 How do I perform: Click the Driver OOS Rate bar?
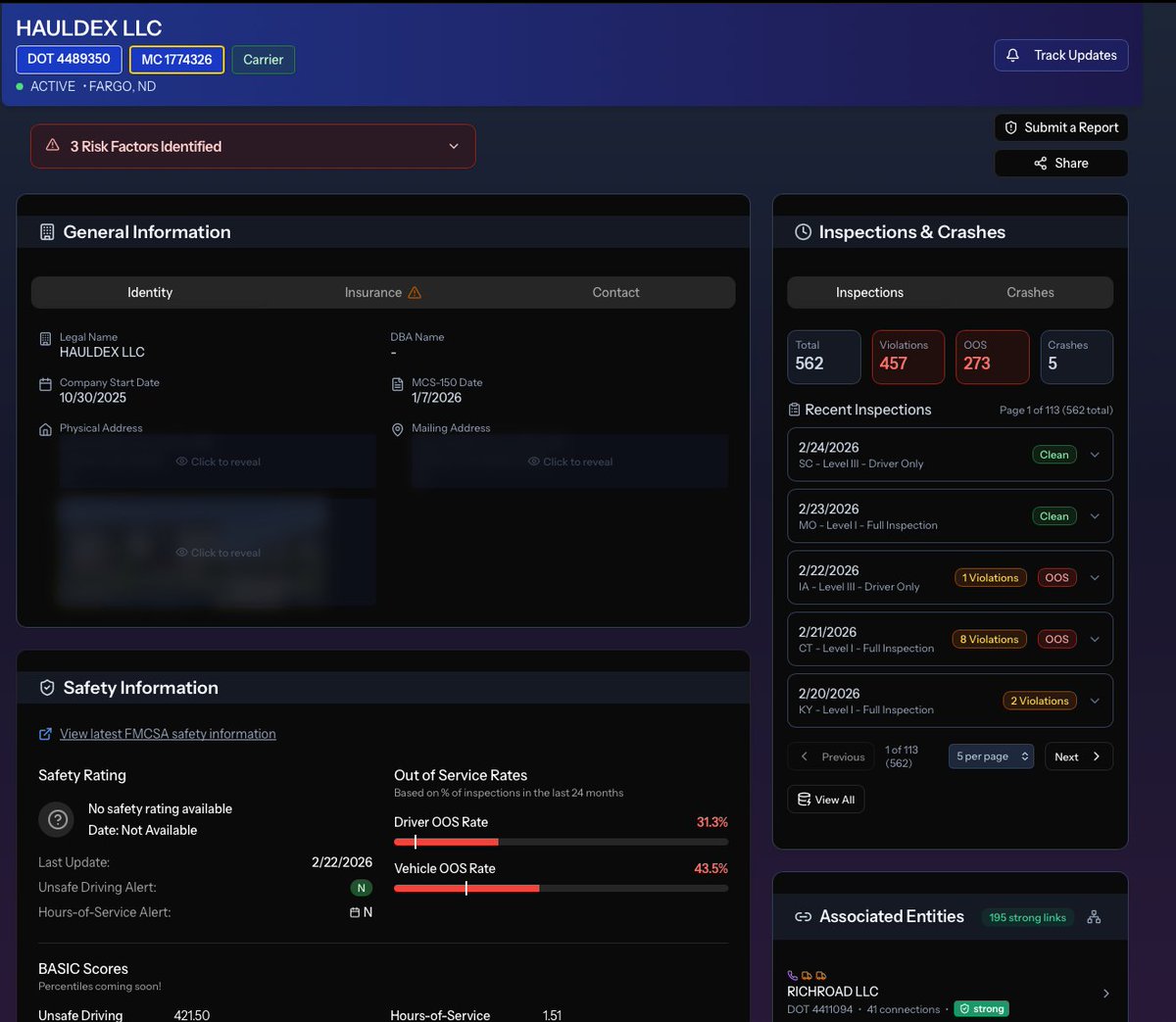tap(561, 842)
